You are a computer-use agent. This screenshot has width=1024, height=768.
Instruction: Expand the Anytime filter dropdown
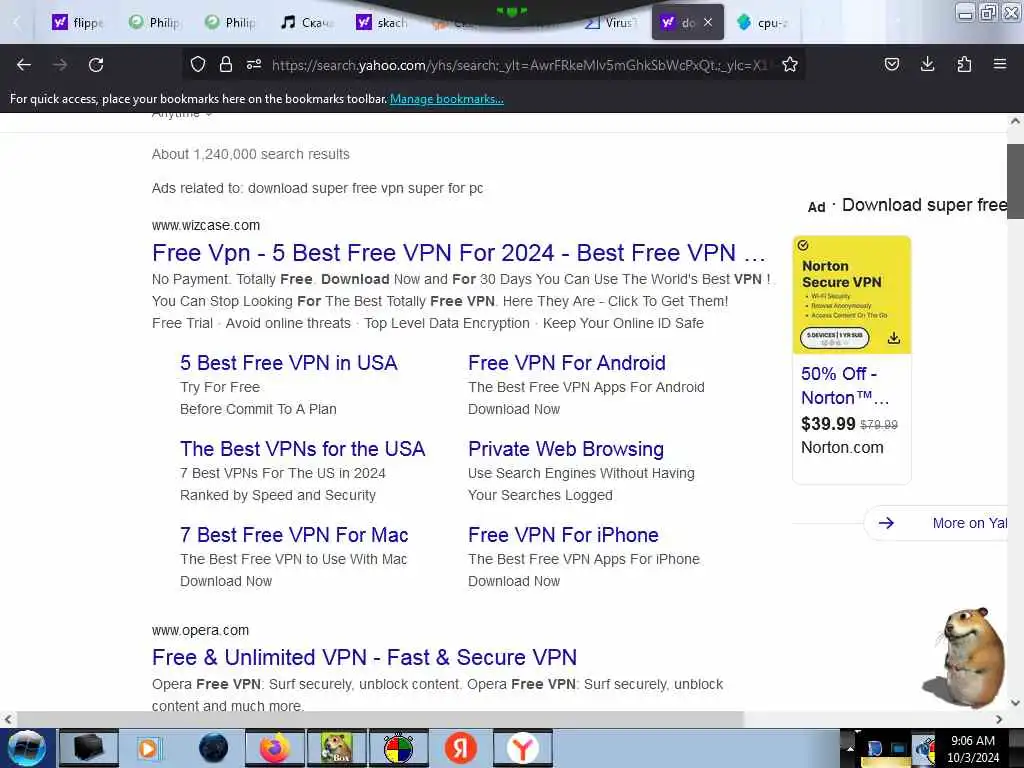point(182,115)
